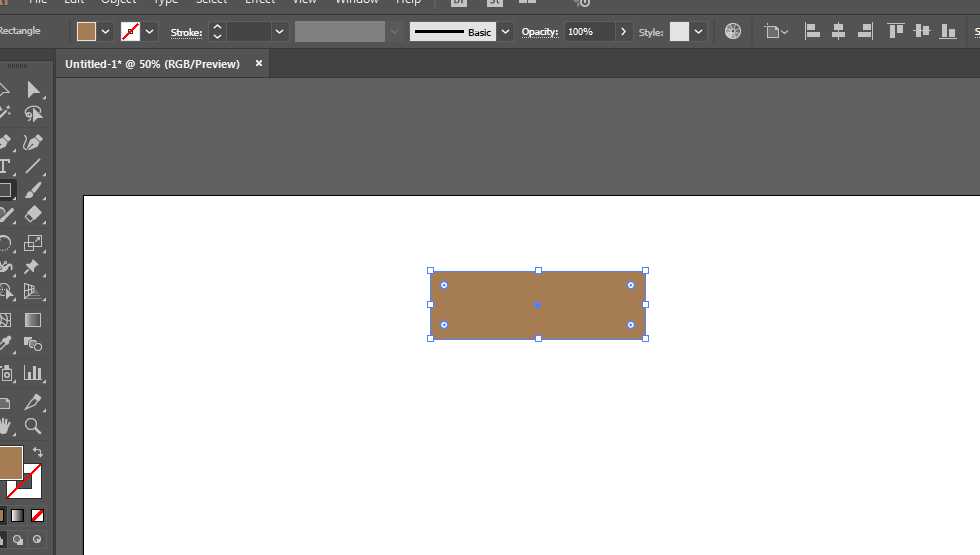Click the horizontal align left icon

tap(812, 31)
